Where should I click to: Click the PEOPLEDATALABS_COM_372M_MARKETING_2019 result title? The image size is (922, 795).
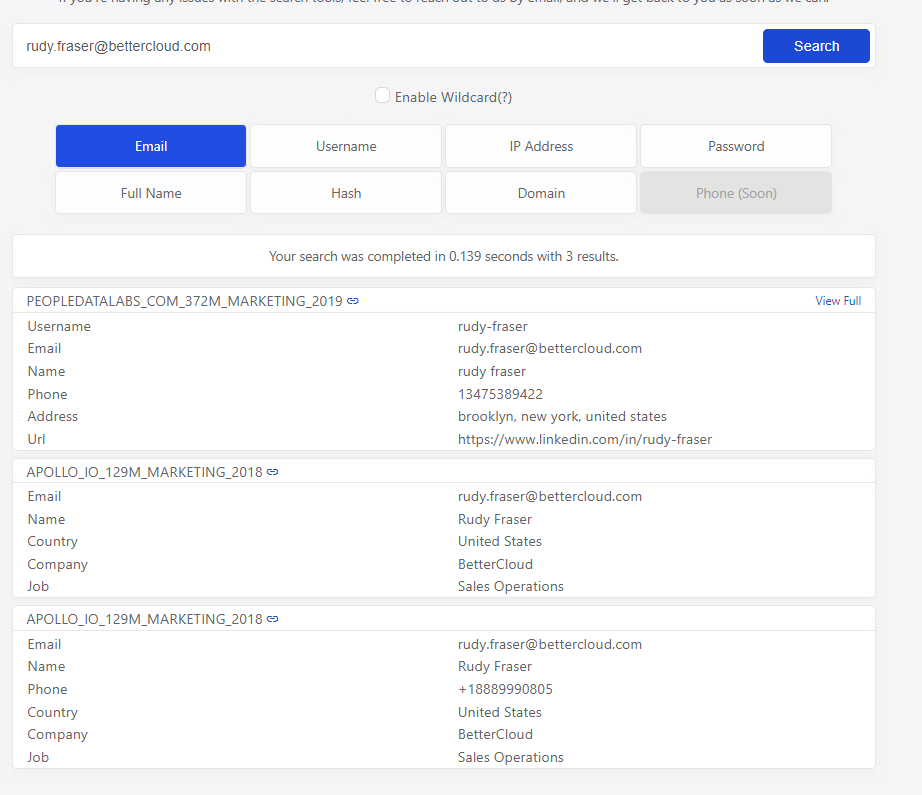click(184, 301)
